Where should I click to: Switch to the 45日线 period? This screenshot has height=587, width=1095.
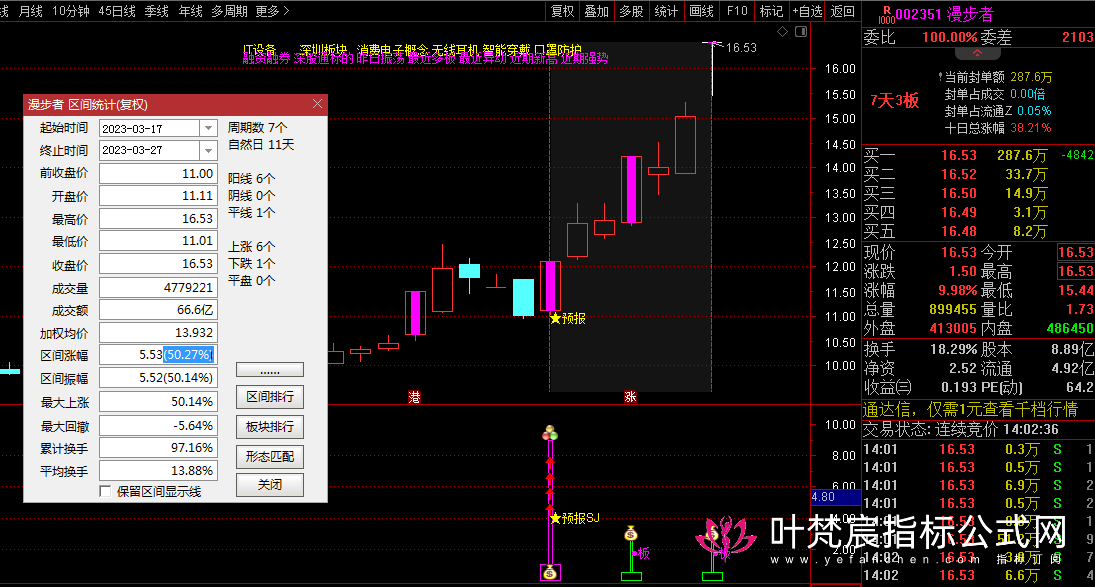(117, 11)
